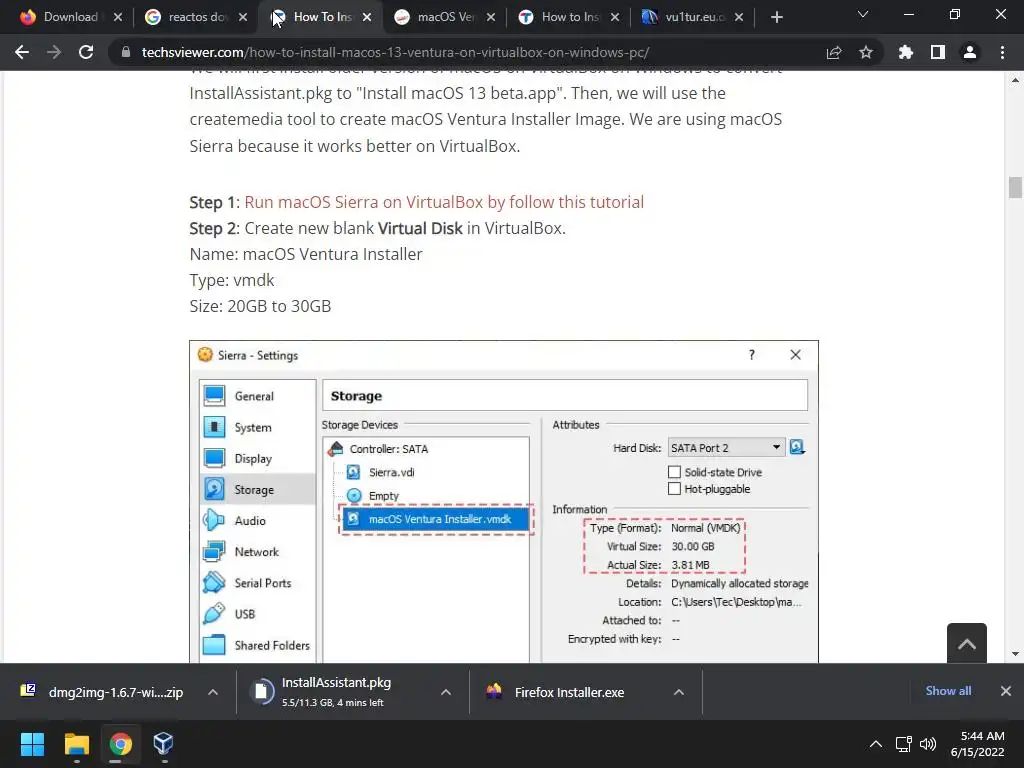
Task: Open a new browser tab
Action: click(x=776, y=17)
